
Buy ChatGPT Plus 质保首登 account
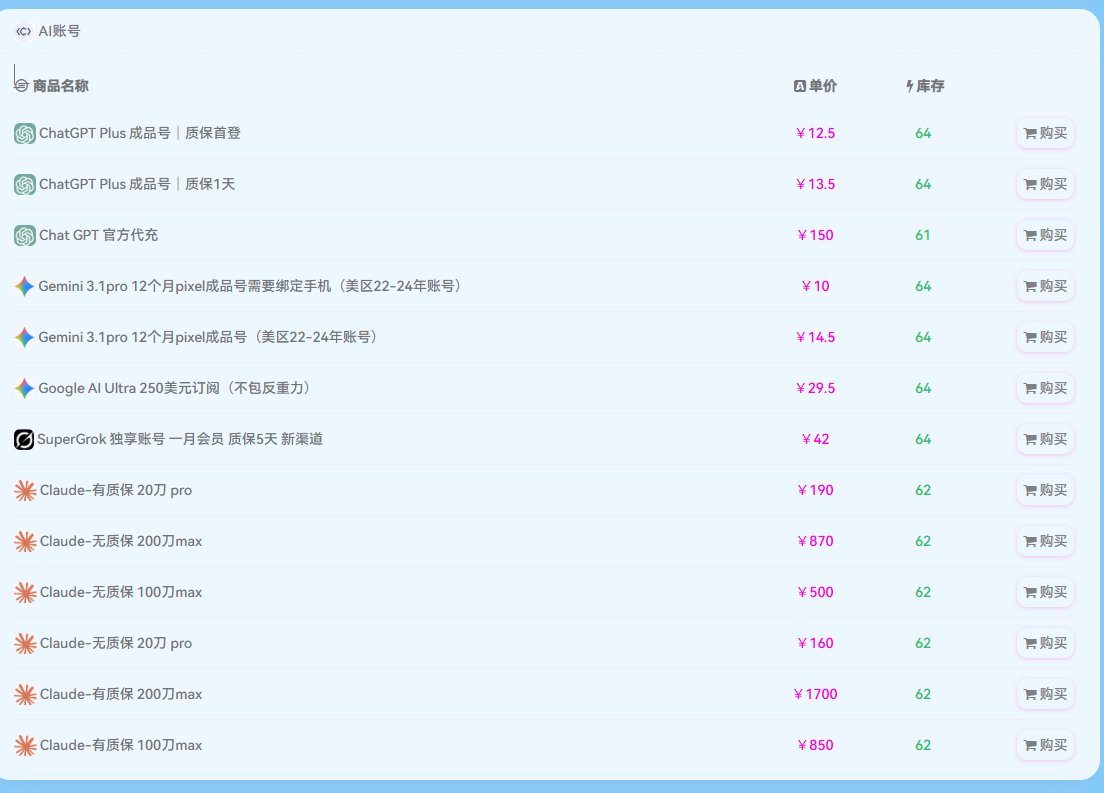1045,133
